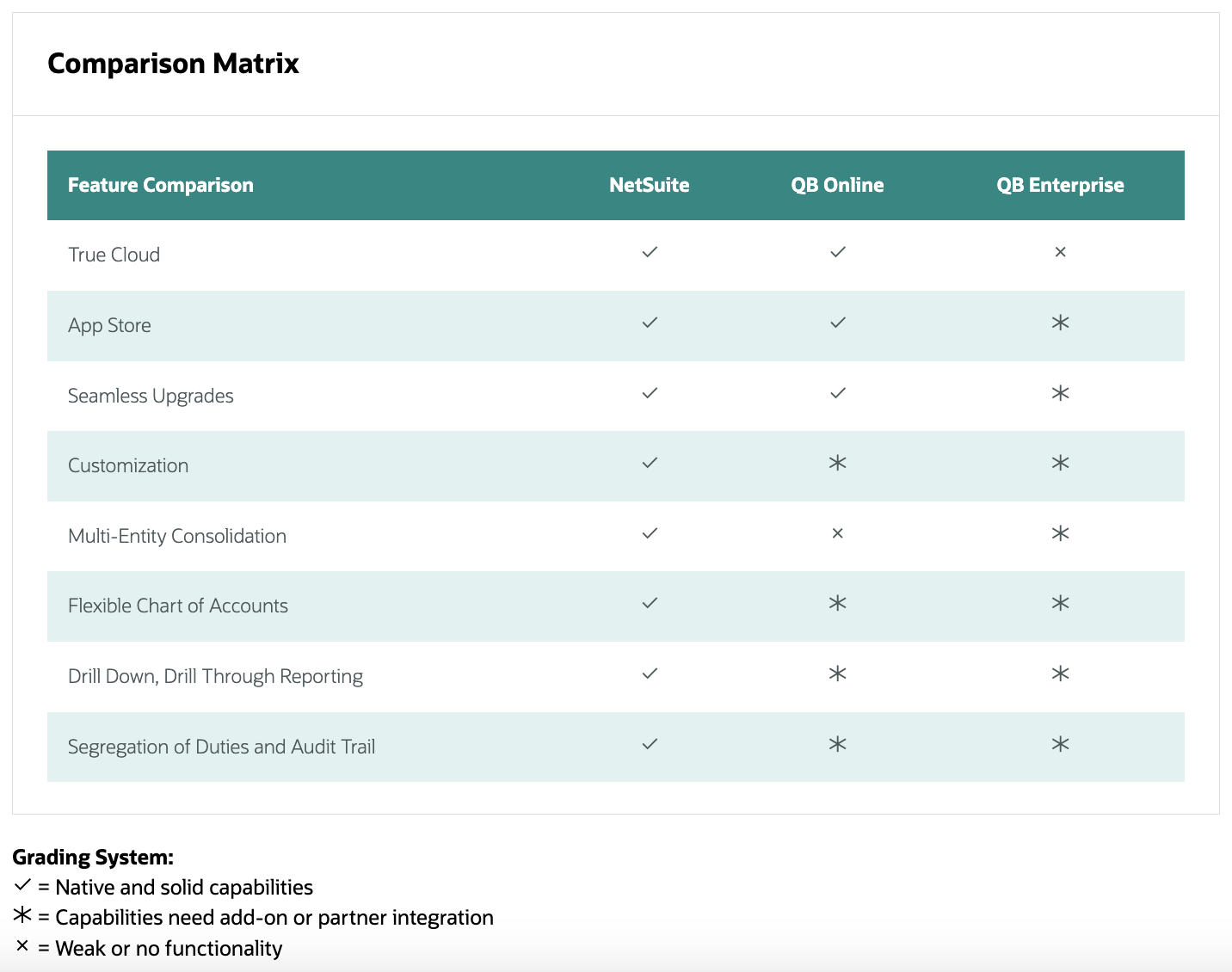Viewport: 1232px width, 972px height.
Task: Click the QB Online column header
Action: pos(838,185)
